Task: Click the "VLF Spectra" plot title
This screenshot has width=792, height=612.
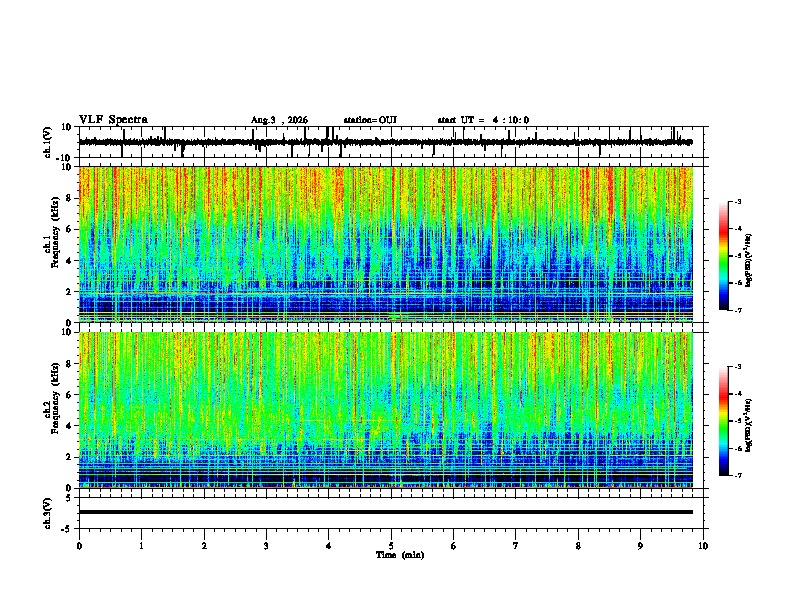Action: 113,120
